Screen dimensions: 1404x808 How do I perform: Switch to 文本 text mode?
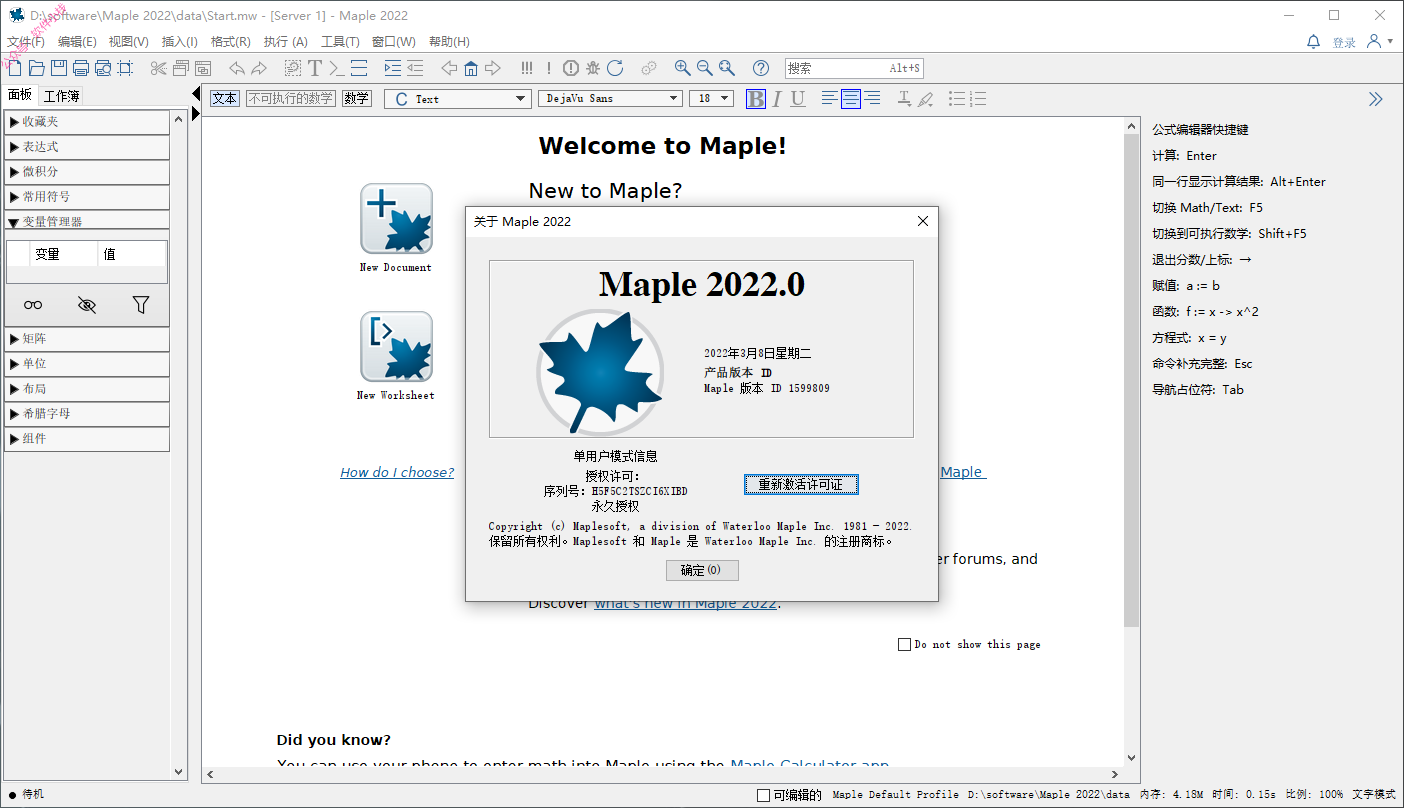click(x=225, y=98)
